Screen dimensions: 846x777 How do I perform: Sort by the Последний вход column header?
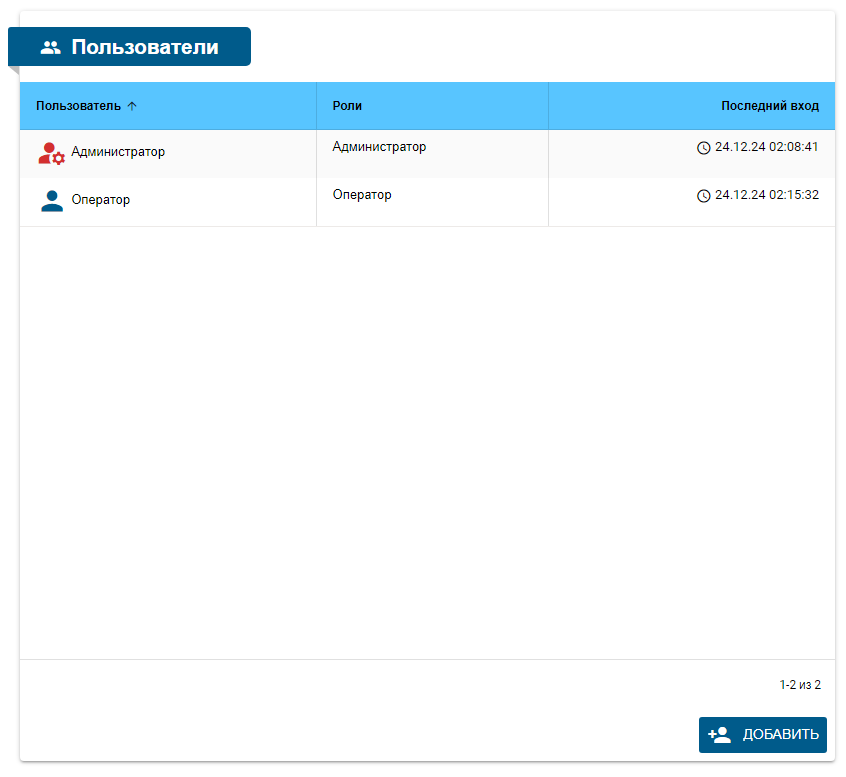click(x=769, y=106)
